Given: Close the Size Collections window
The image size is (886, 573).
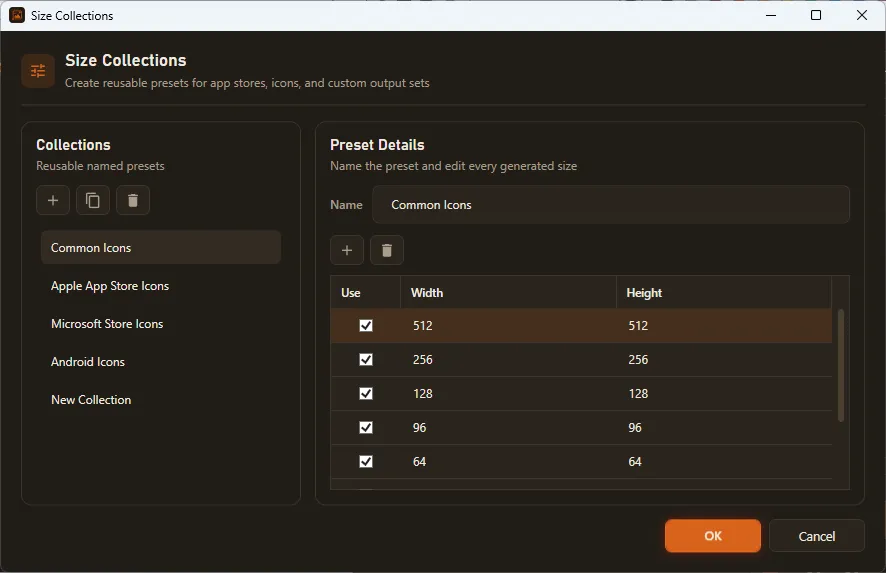Looking at the screenshot, I should pyautogui.click(x=862, y=15).
